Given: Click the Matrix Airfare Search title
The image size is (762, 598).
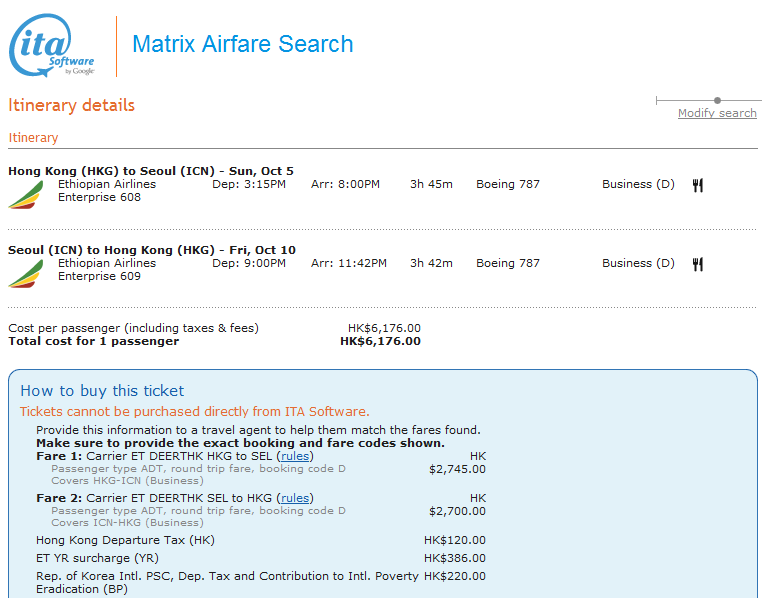Looking at the screenshot, I should point(242,44).
